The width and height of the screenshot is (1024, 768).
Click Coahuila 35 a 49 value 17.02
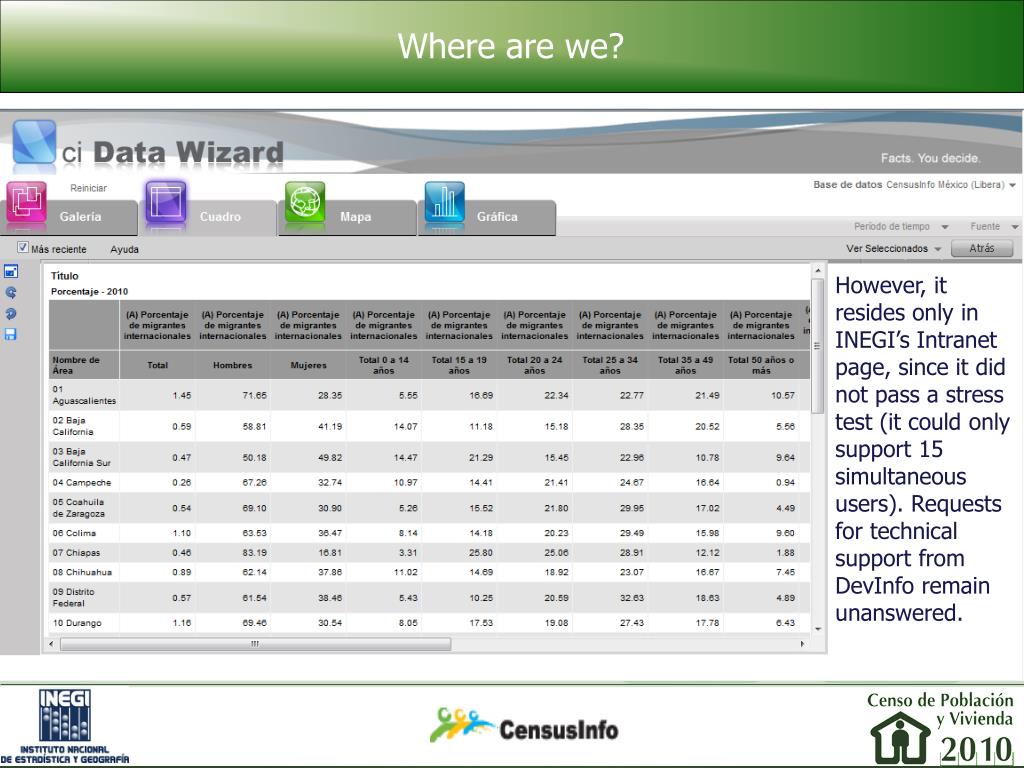[707, 508]
